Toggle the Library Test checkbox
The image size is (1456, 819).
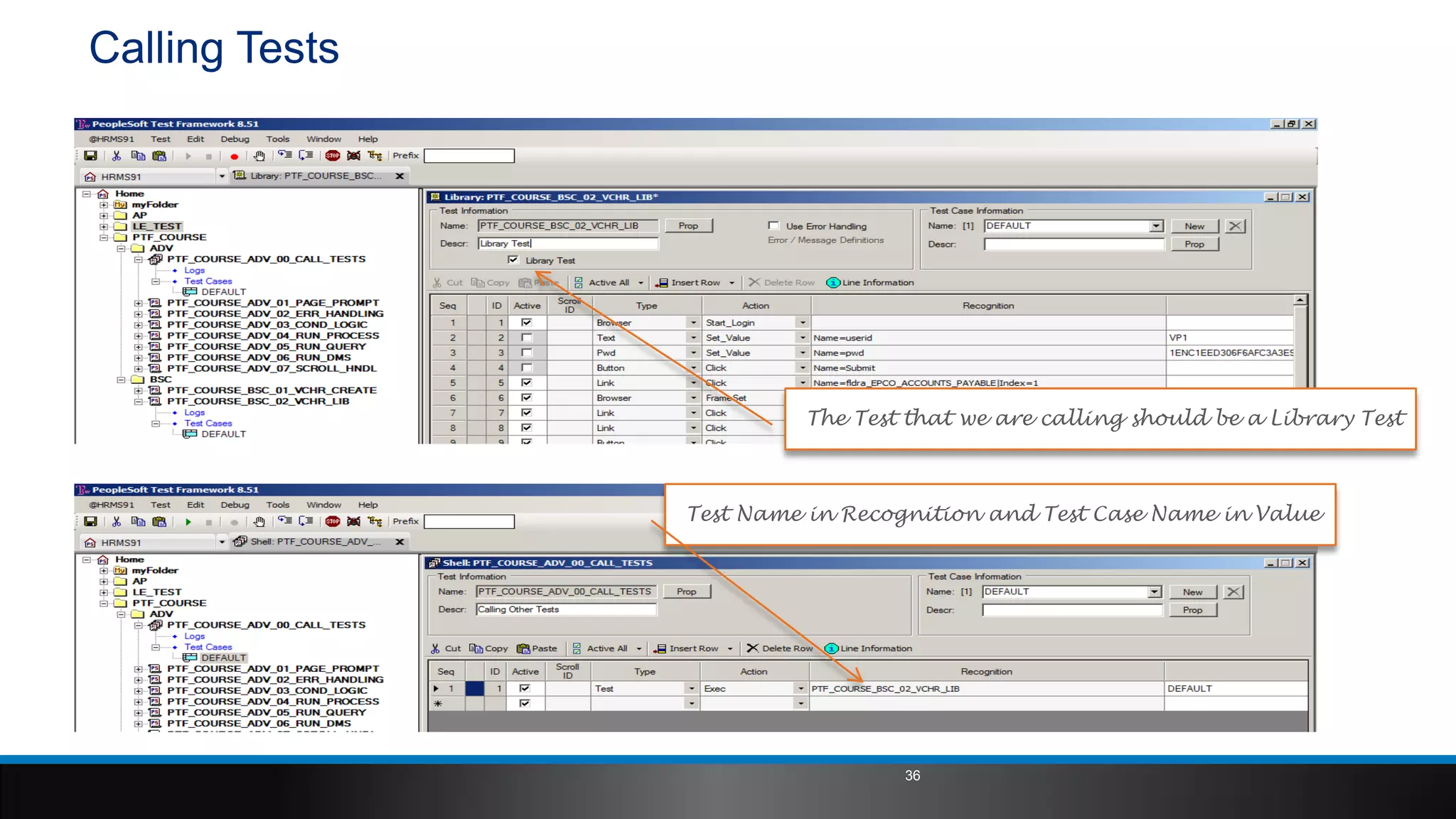[513, 260]
